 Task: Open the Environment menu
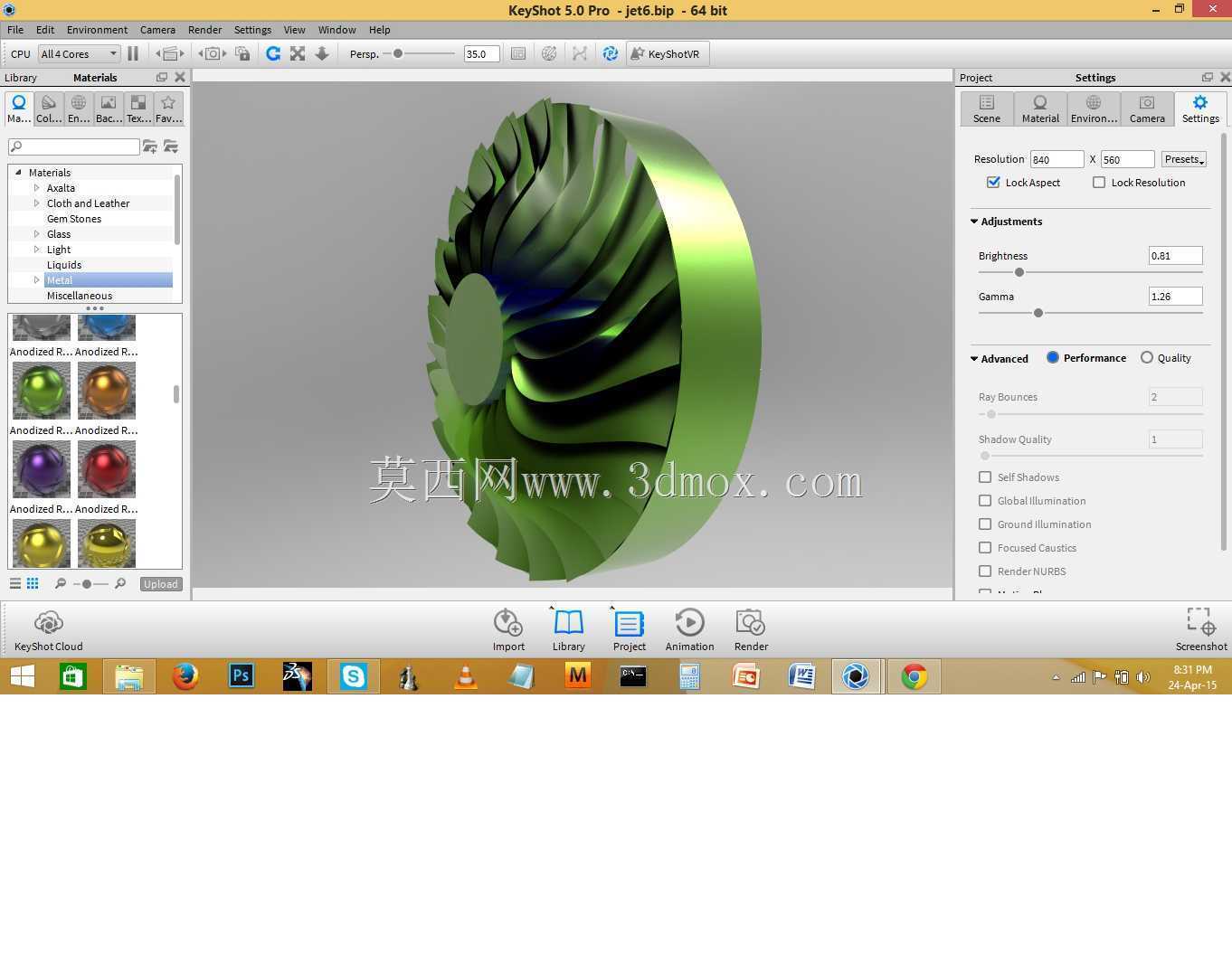click(97, 30)
